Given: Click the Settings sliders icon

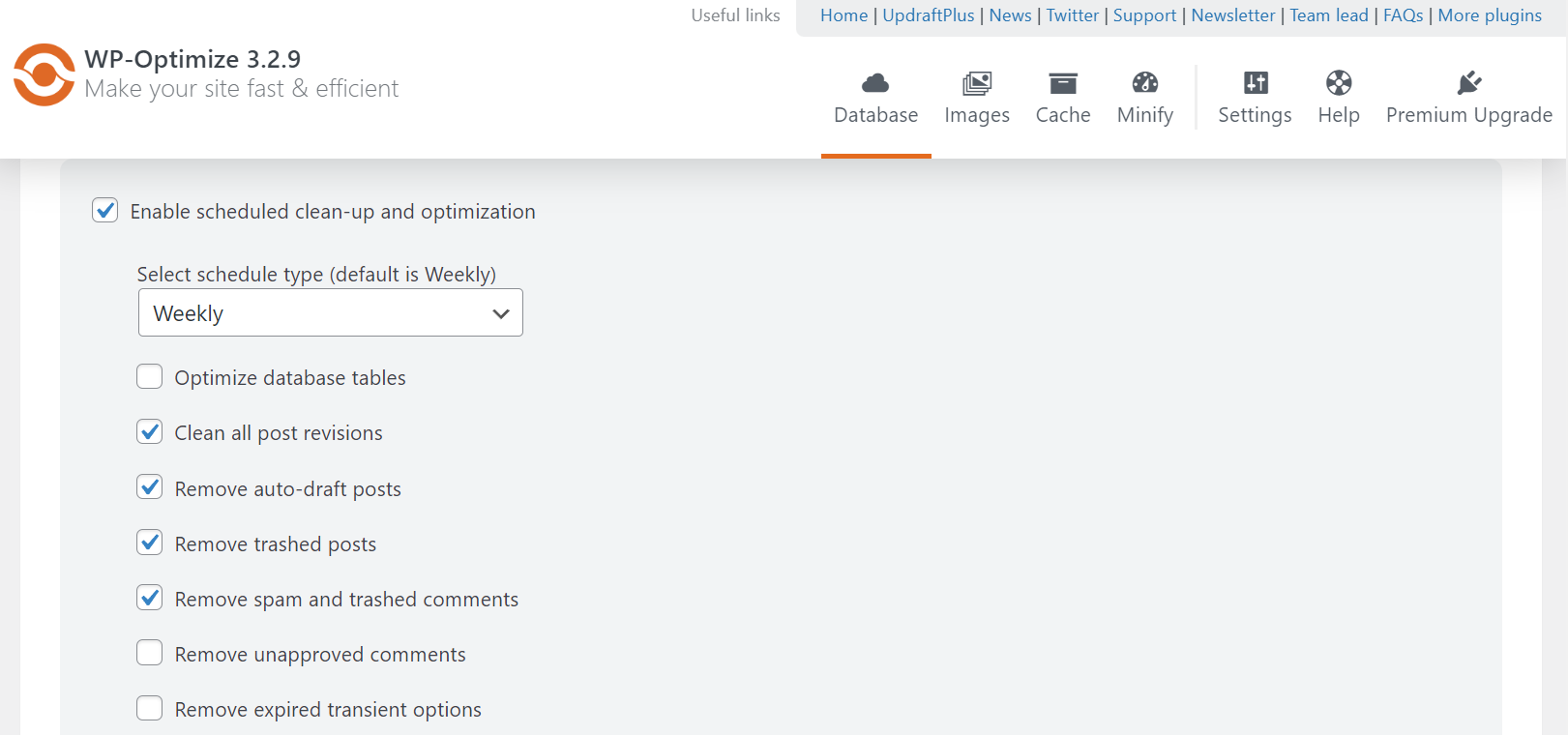Looking at the screenshot, I should coord(1256,83).
